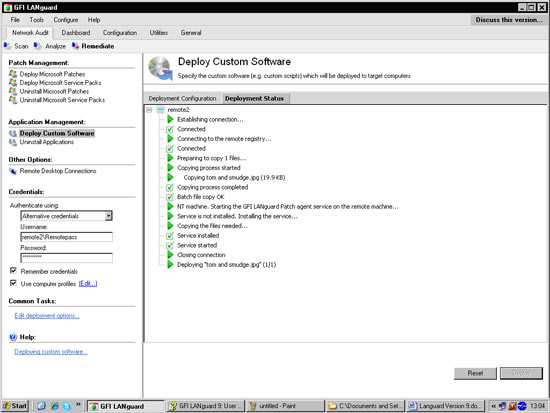Click check icon beside Service started
The image size is (550, 413).
click(170, 245)
